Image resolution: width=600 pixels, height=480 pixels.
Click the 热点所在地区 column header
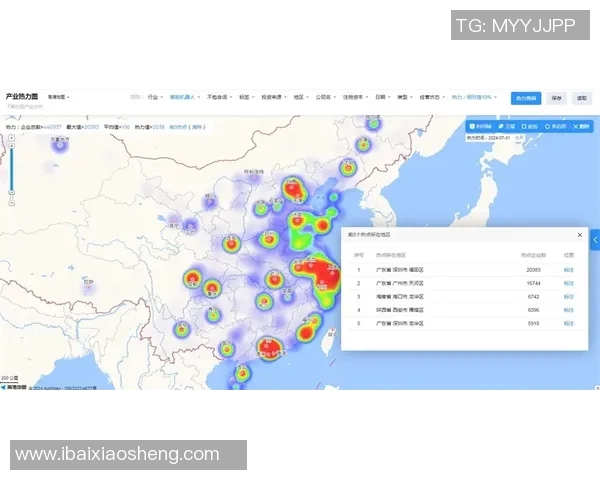(x=391, y=255)
